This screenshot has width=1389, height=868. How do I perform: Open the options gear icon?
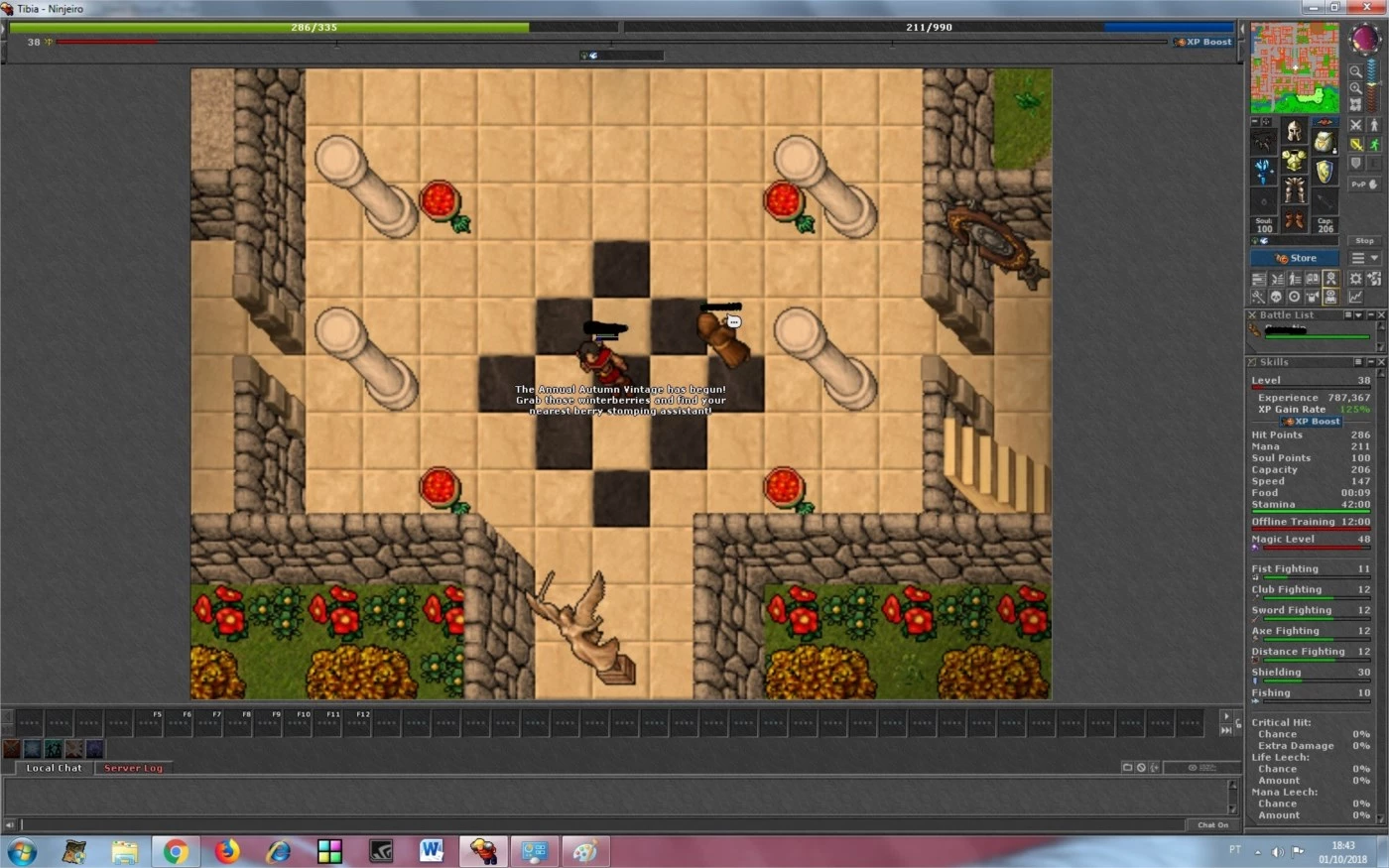pyautogui.click(x=1355, y=279)
